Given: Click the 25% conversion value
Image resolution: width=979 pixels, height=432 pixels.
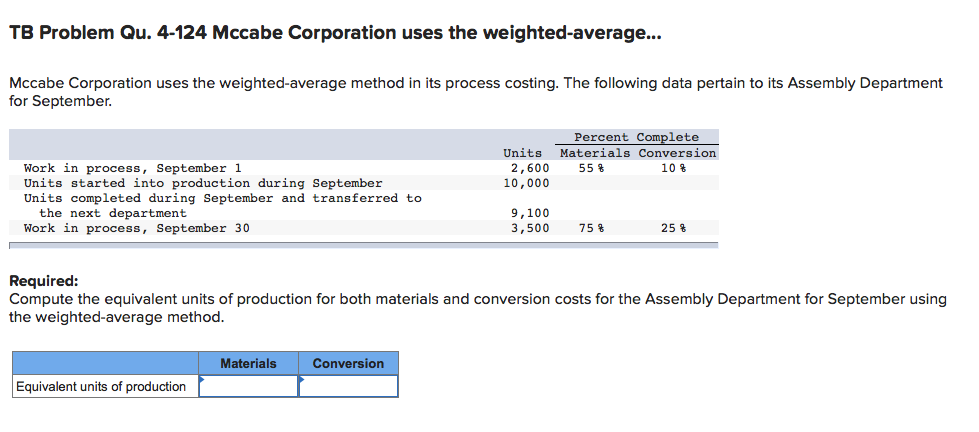Looking at the screenshot, I should (674, 228).
